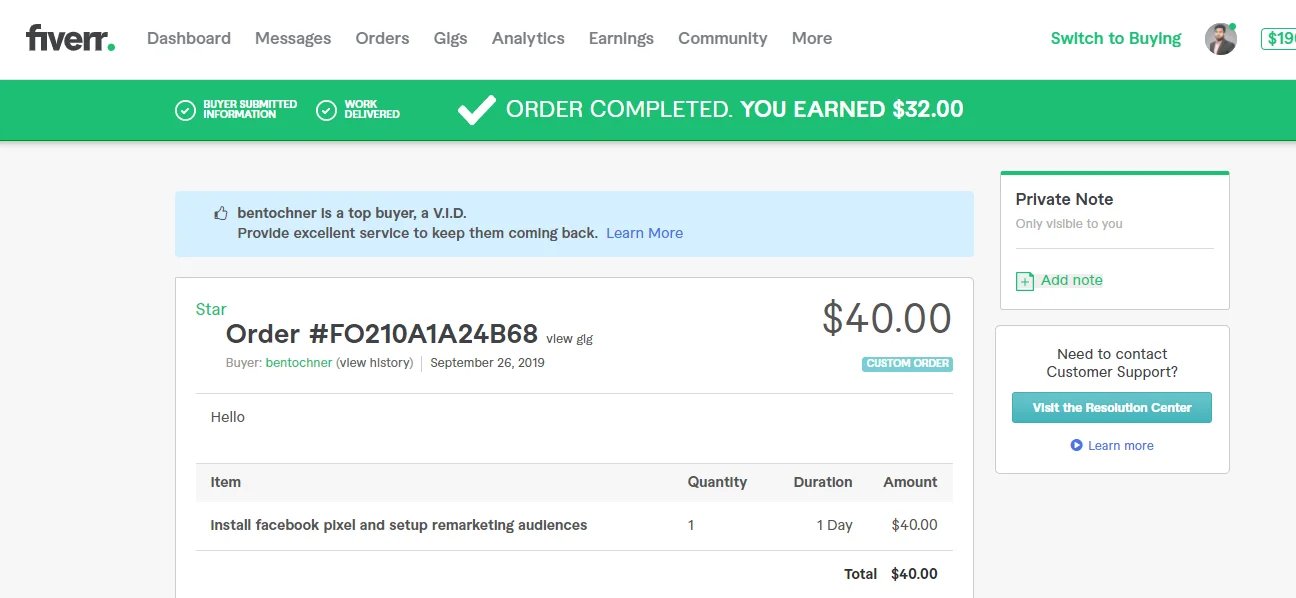The height and width of the screenshot is (598, 1296).
Task: Click the Add note plus icon
Action: [x=1025, y=281]
